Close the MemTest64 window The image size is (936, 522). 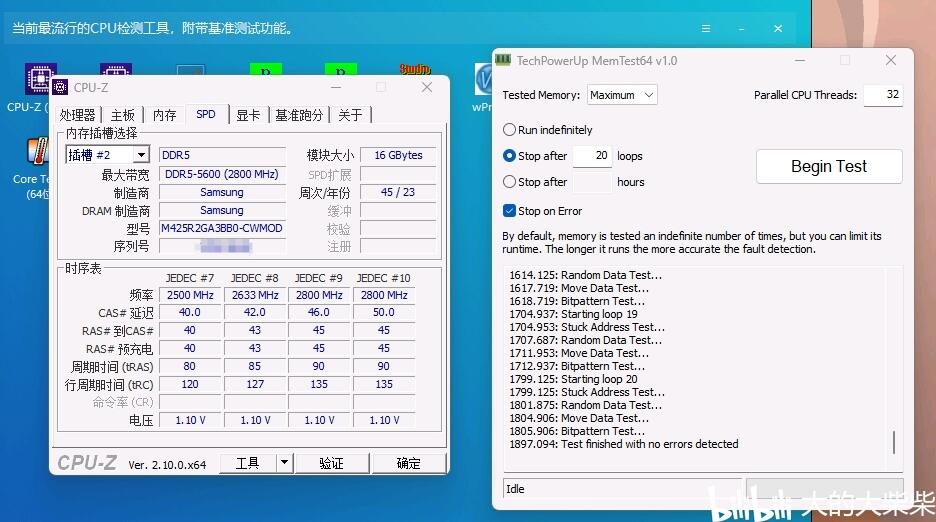pyautogui.click(x=891, y=60)
